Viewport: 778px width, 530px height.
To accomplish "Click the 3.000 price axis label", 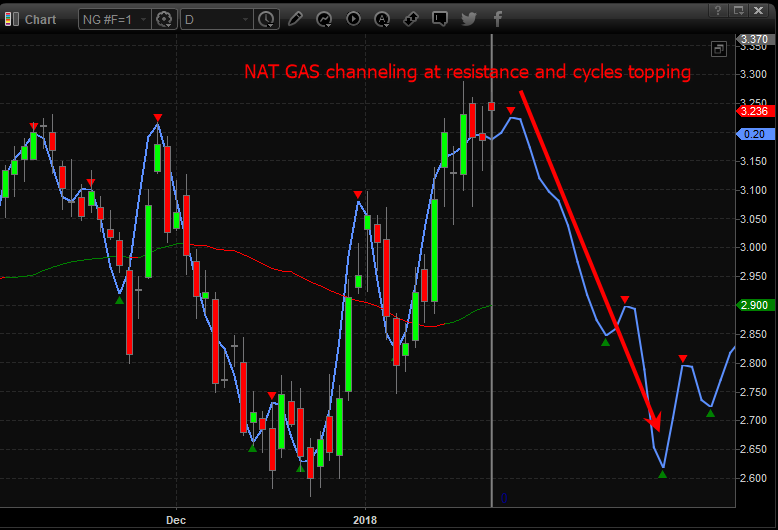I will [753, 247].
